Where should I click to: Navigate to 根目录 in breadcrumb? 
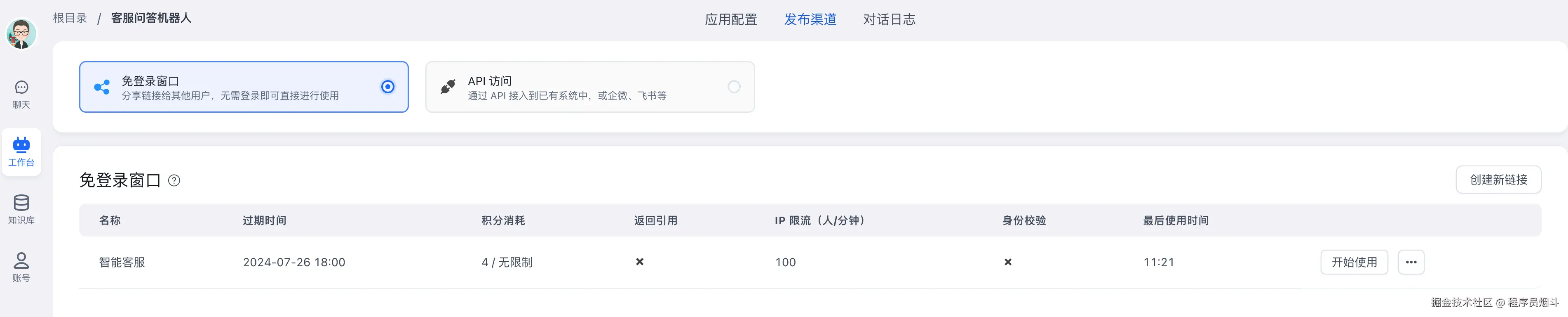[70, 18]
